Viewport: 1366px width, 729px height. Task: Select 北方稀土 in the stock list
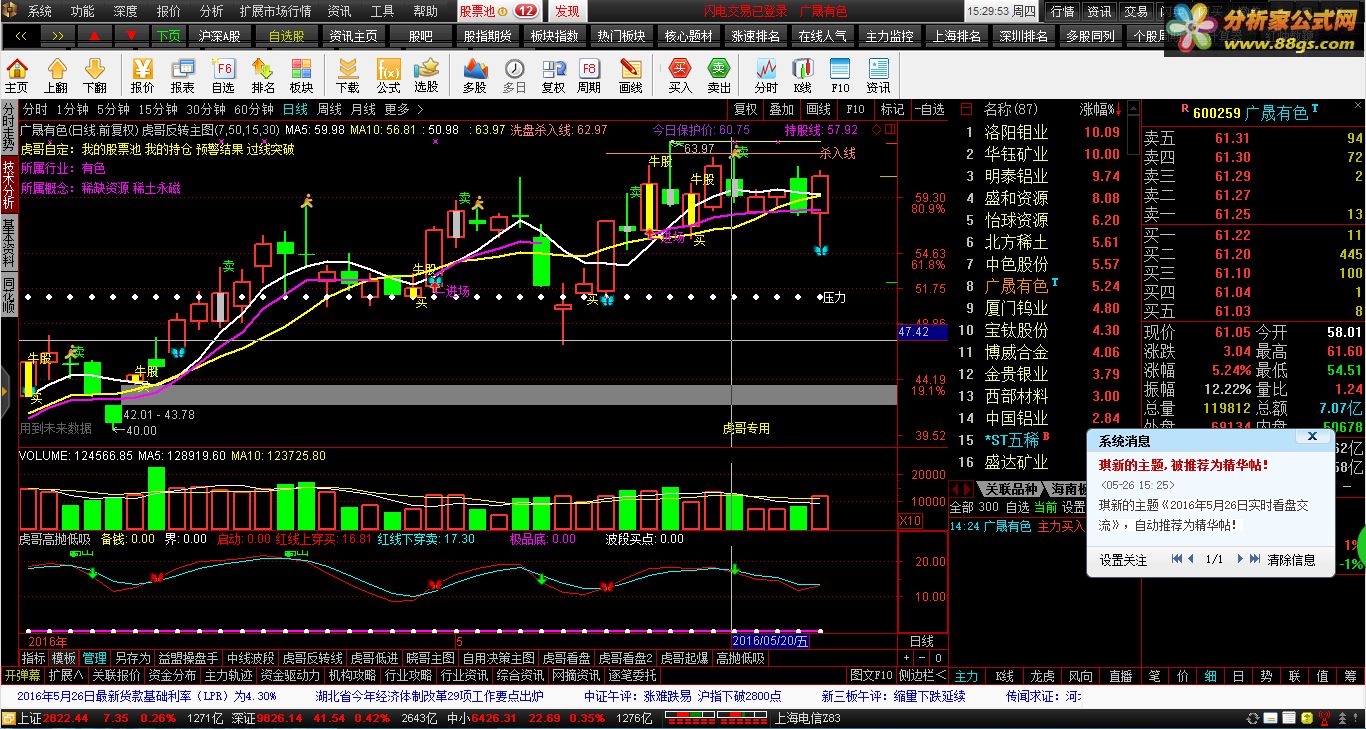1016,242
